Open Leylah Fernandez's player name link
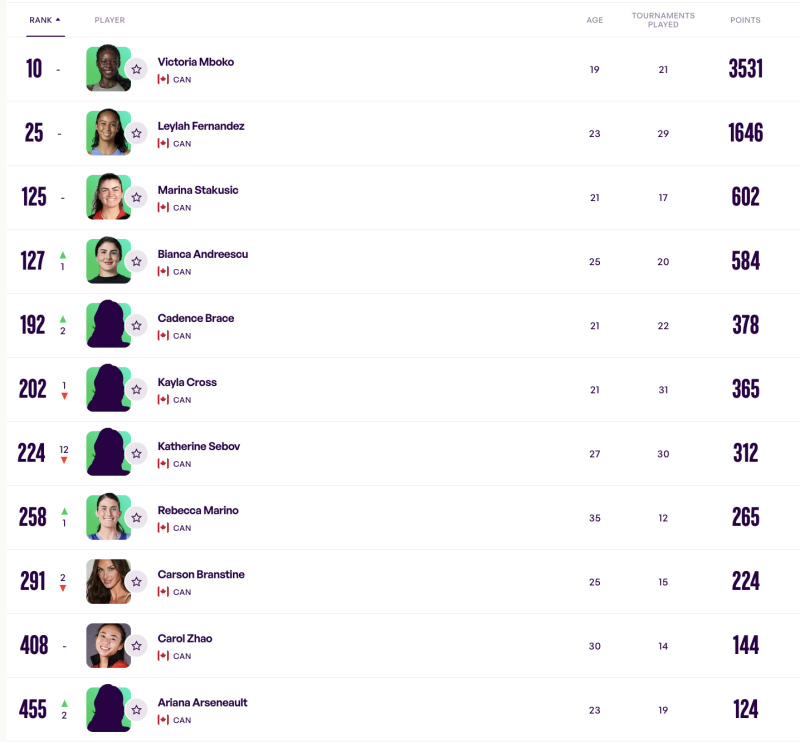 pyautogui.click(x=201, y=126)
